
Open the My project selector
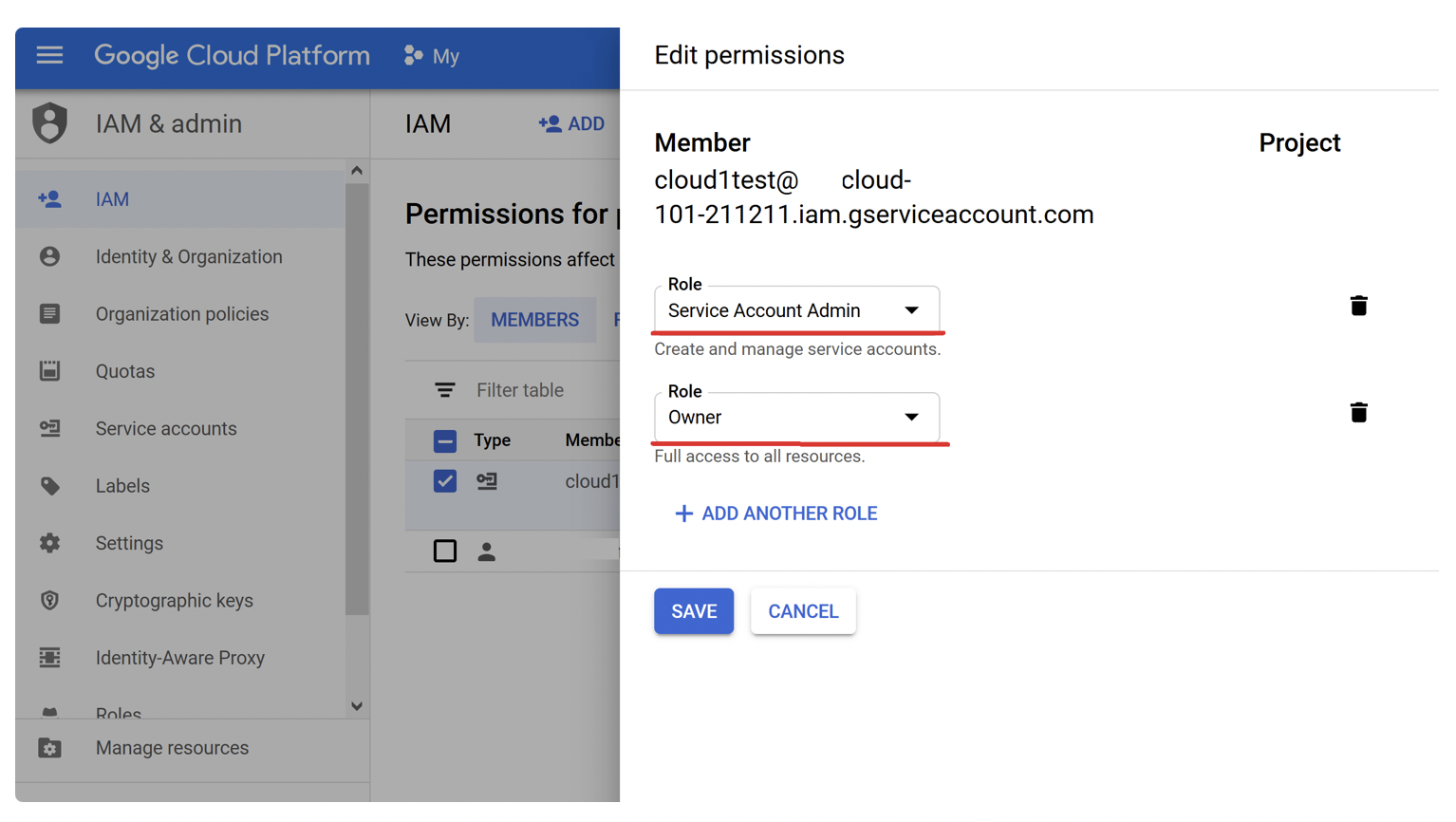tap(433, 56)
